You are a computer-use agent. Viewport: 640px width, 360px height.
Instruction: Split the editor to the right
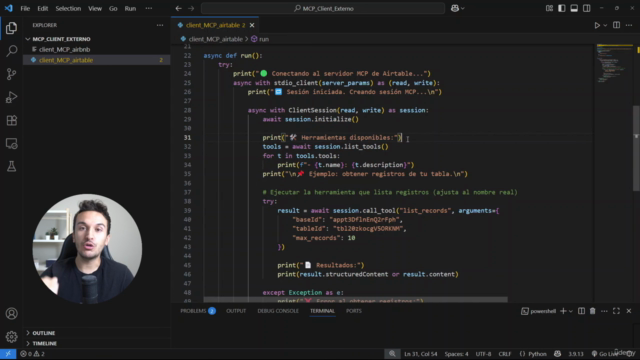point(616,25)
